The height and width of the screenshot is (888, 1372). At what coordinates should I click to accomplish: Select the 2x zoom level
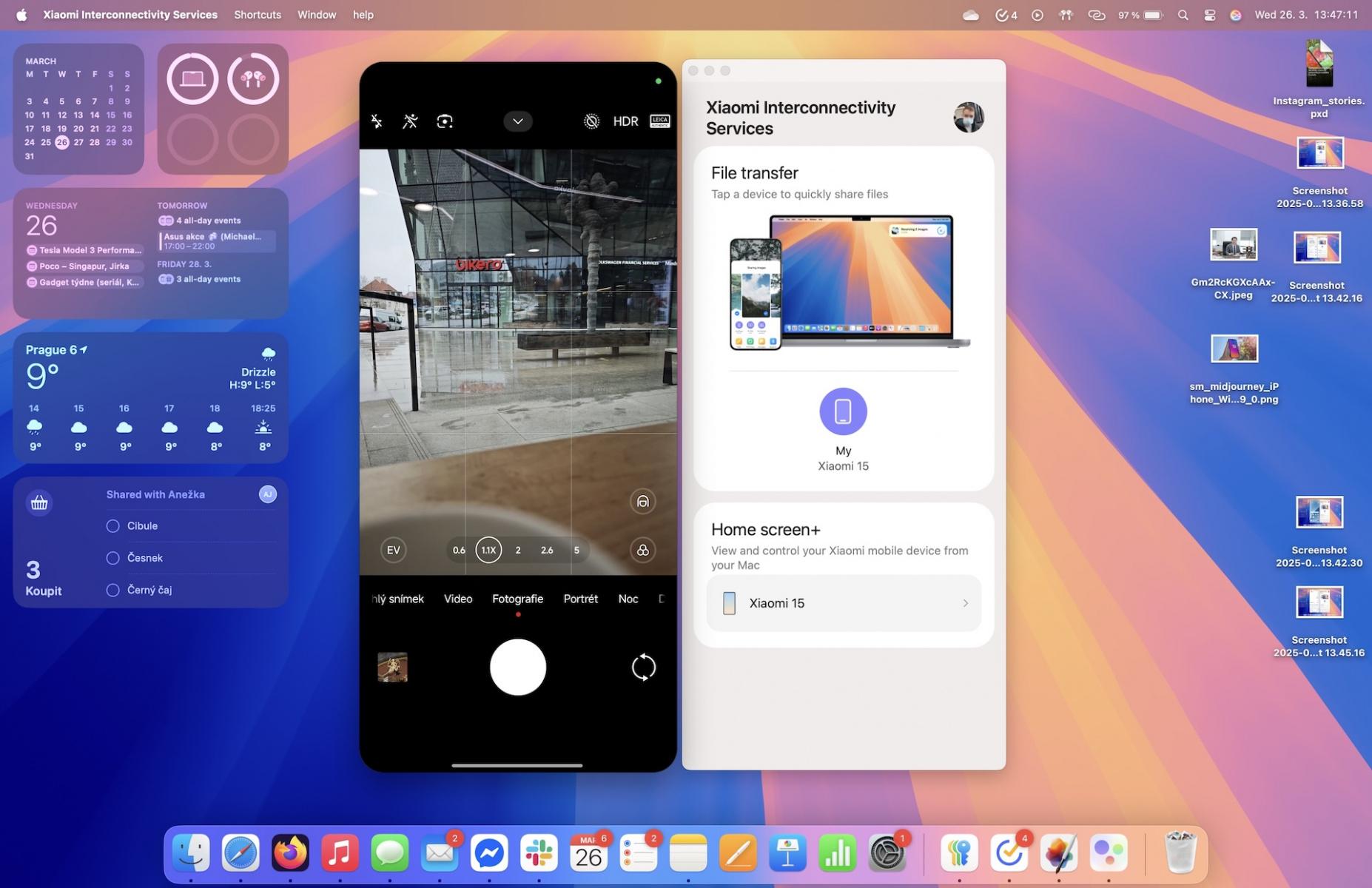point(518,550)
